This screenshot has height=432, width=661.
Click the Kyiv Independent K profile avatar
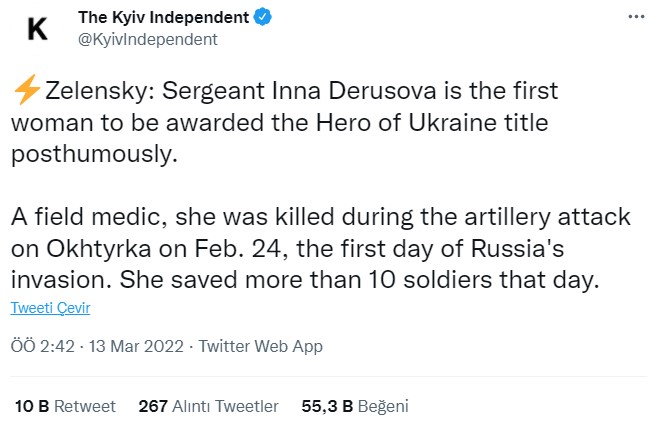click(37, 29)
